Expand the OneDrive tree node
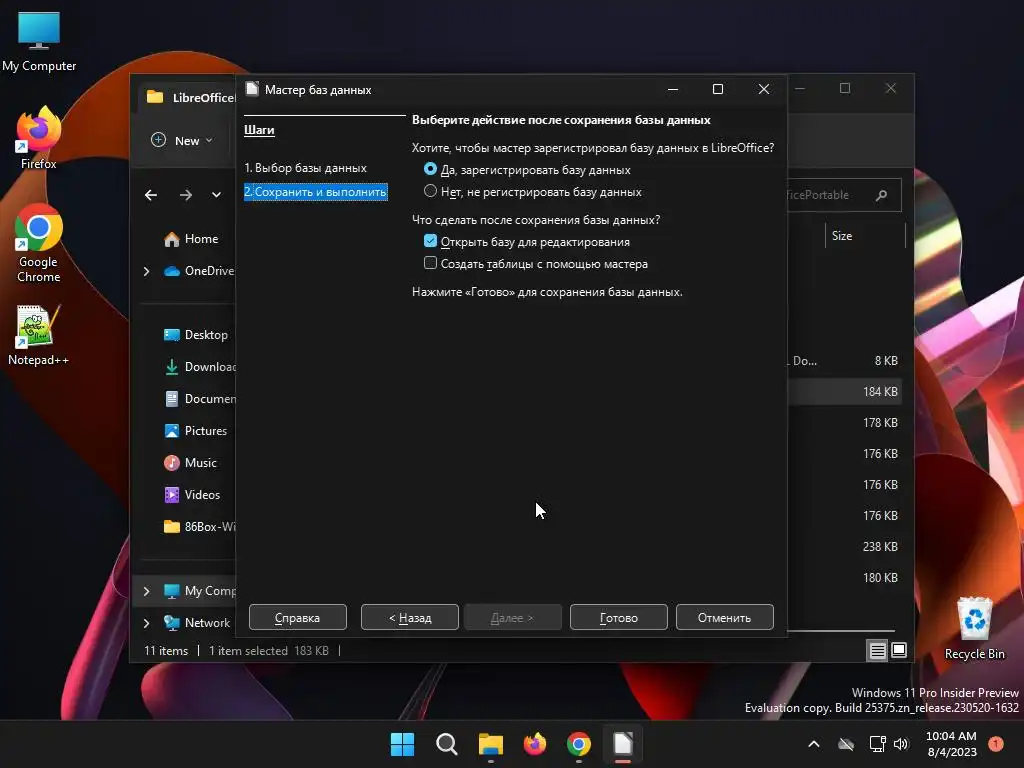The width and height of the screenshot is (1024, 768). coord(146,271)
